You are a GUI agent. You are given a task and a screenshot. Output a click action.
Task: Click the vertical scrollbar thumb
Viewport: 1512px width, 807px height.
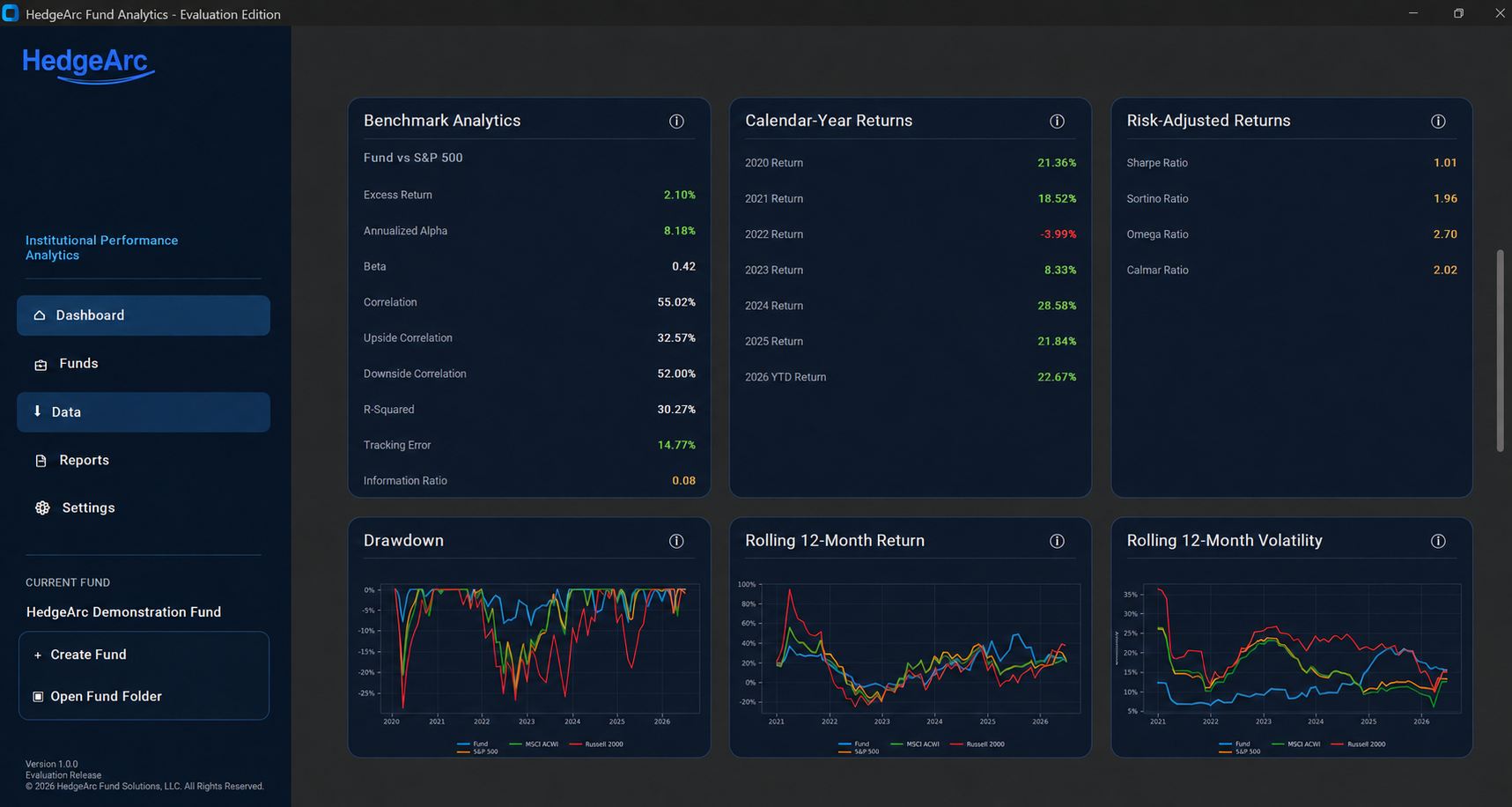[x=1501, y=351]
